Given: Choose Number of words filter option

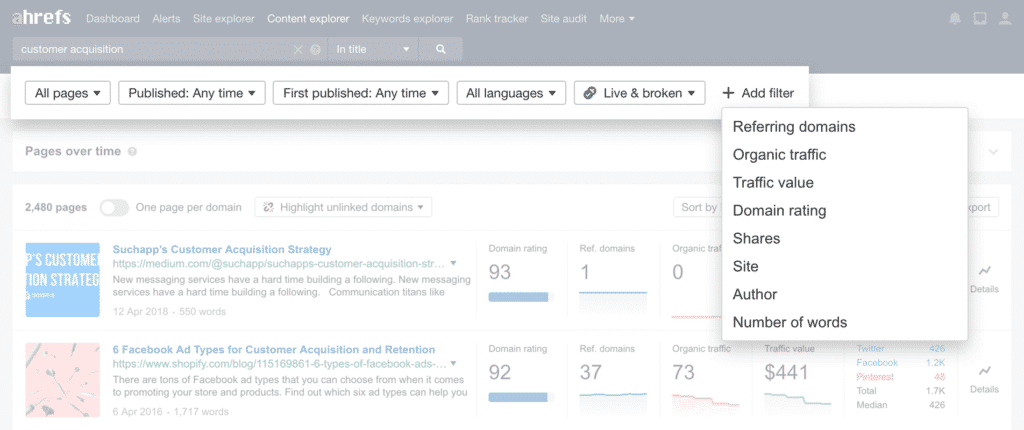Looking at the screenshot, I should (x=789, y=323).
